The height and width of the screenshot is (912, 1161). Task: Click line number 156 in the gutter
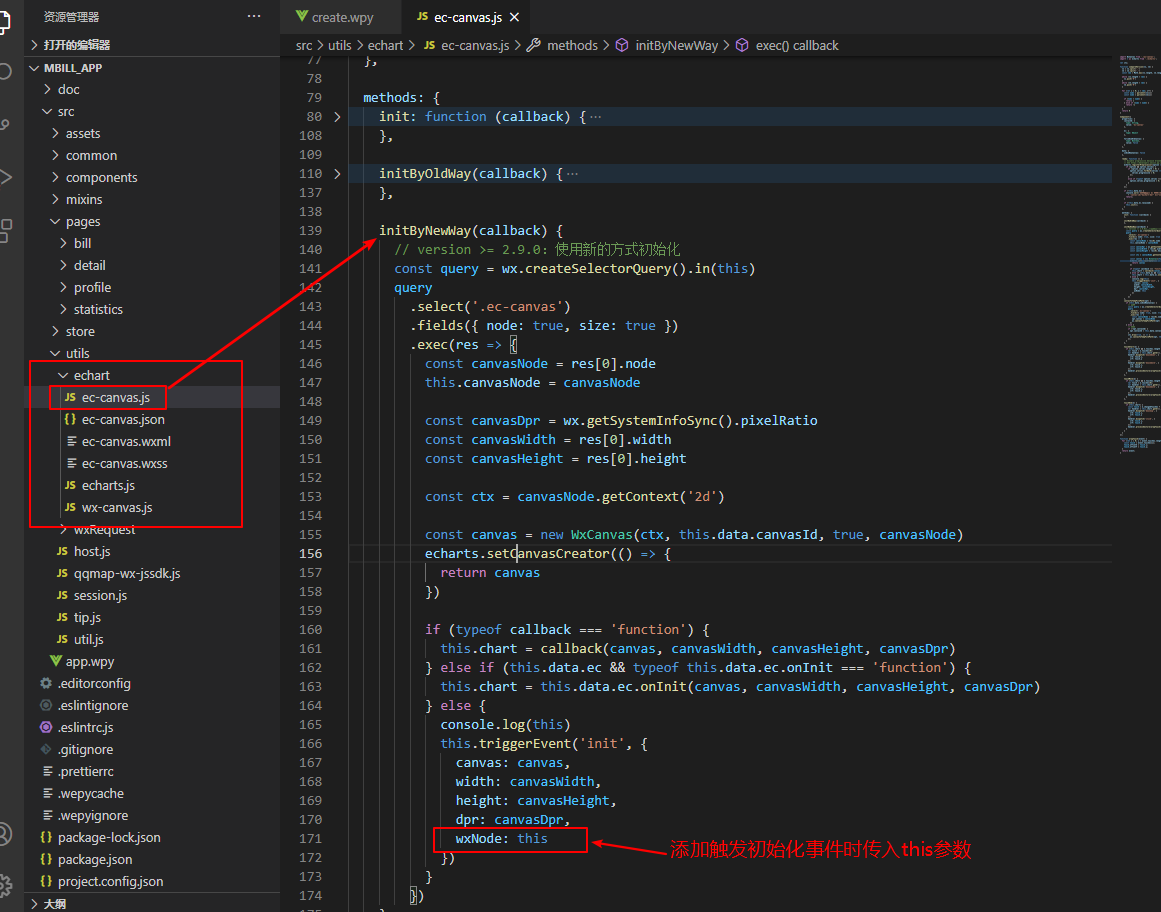pyautogui.click(x=311, y=554)
